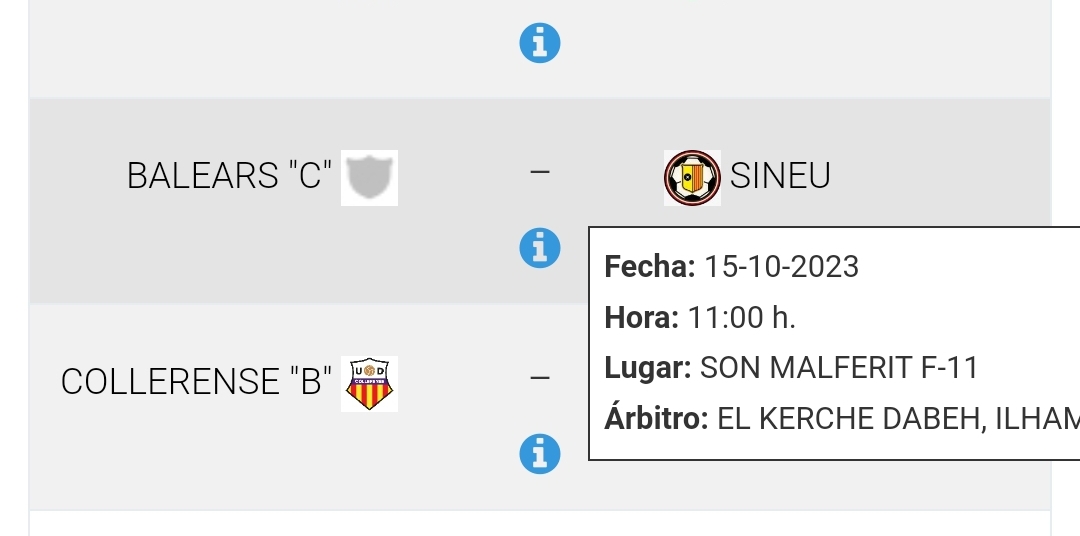Click the Collerense "B" striped club crest
1080x536 pixels.
370,384
